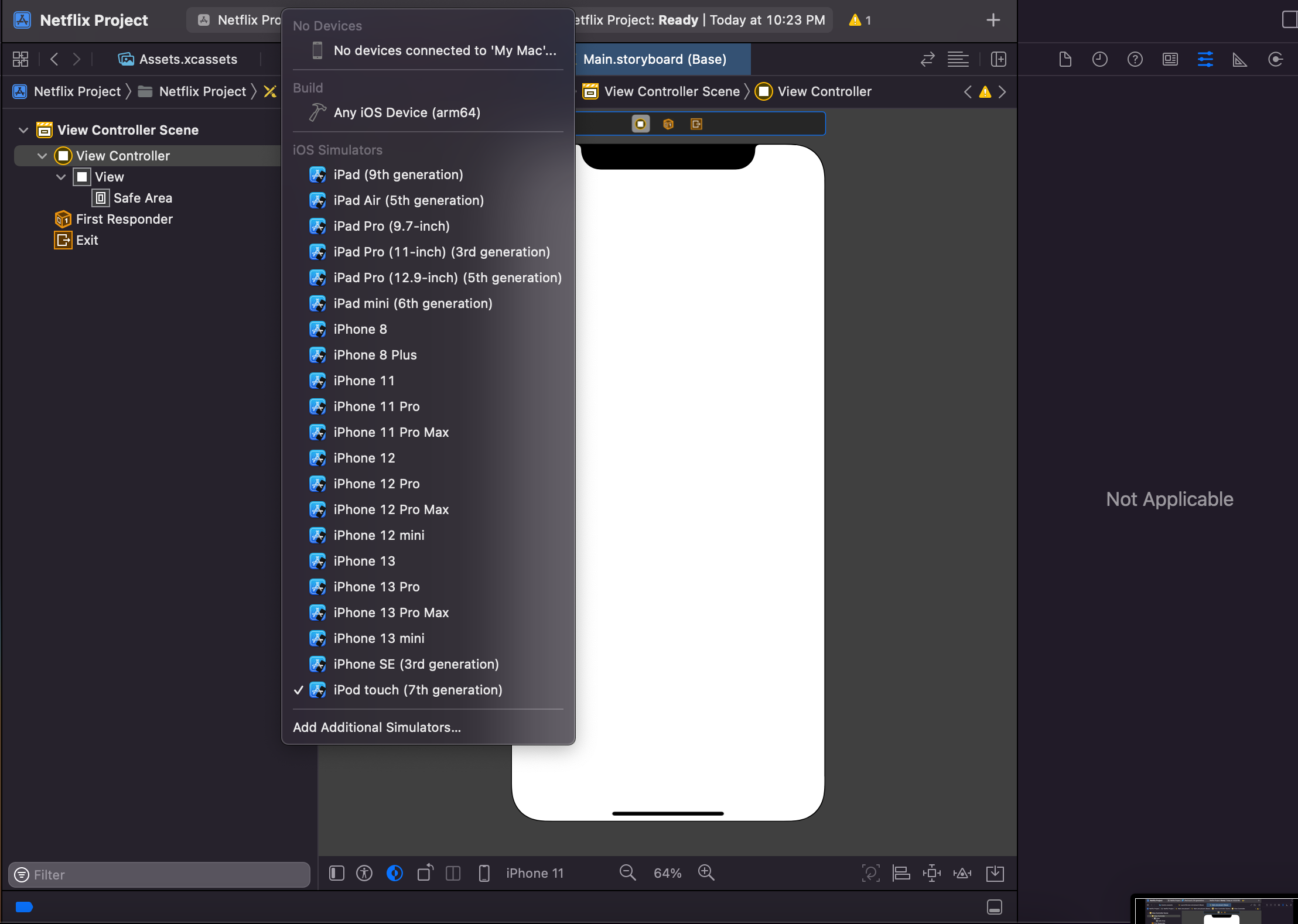Collapse the View tree item chevron
Viewport: 1298px width, 924px height.
point(61,177)
